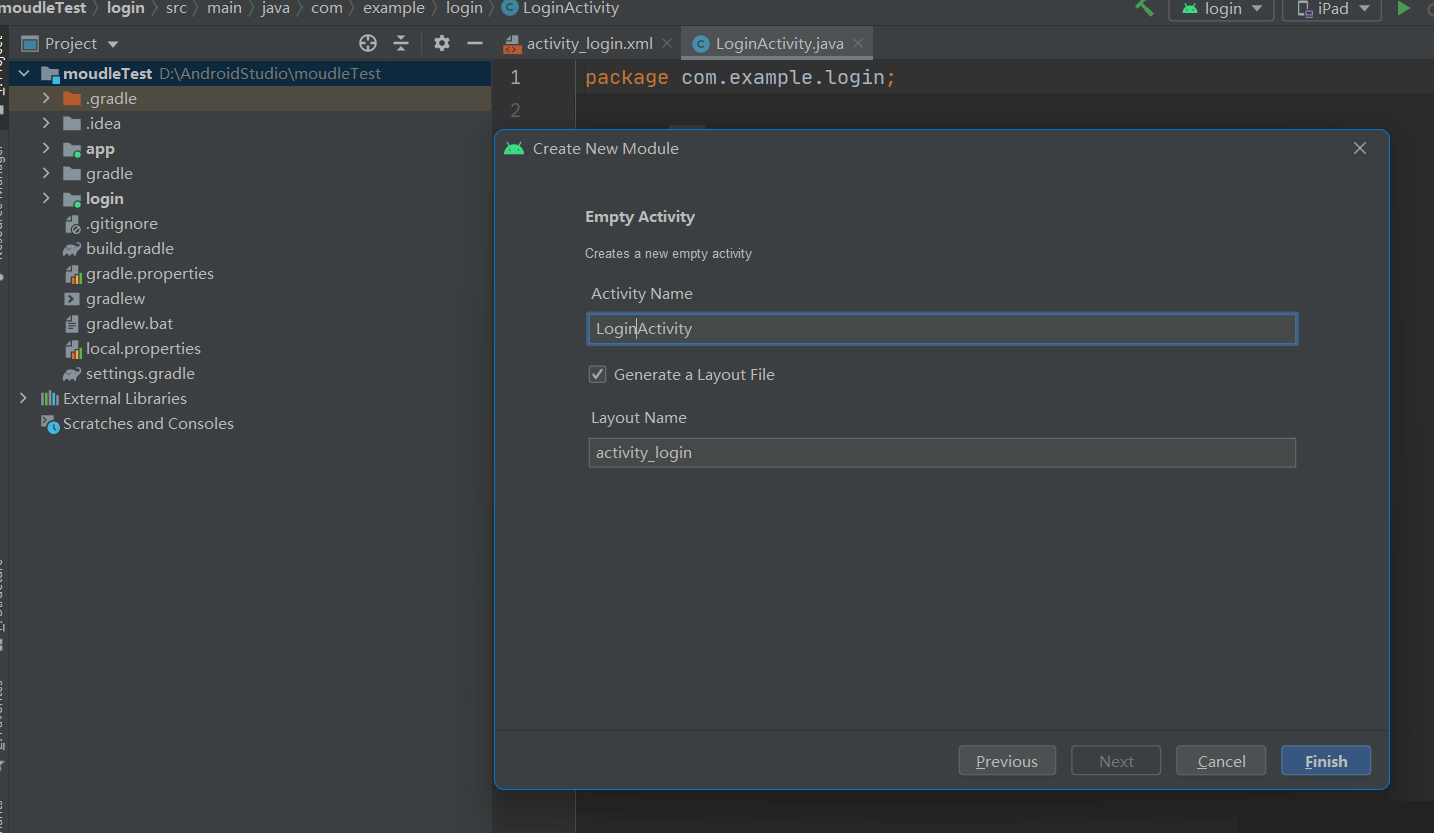Open Project panel gear settings
The width and height of the screenshot is (1434, 833).
tap(442, 43)
